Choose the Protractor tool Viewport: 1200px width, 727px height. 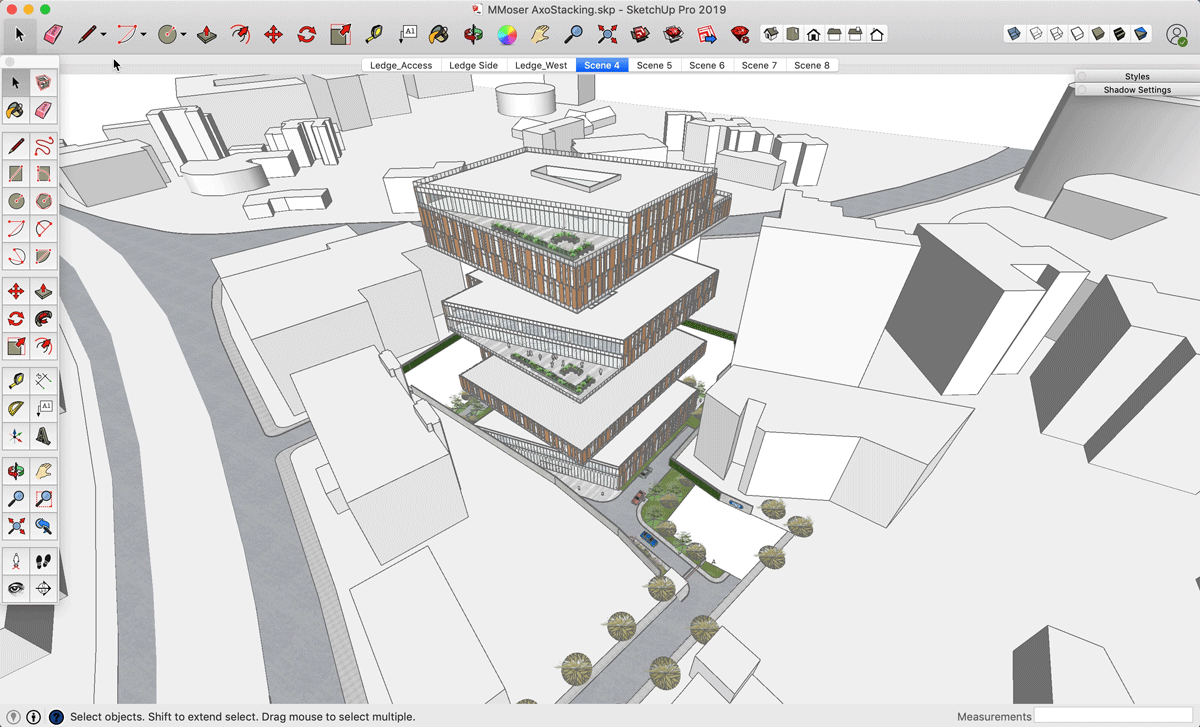click(x=16, y=408)
